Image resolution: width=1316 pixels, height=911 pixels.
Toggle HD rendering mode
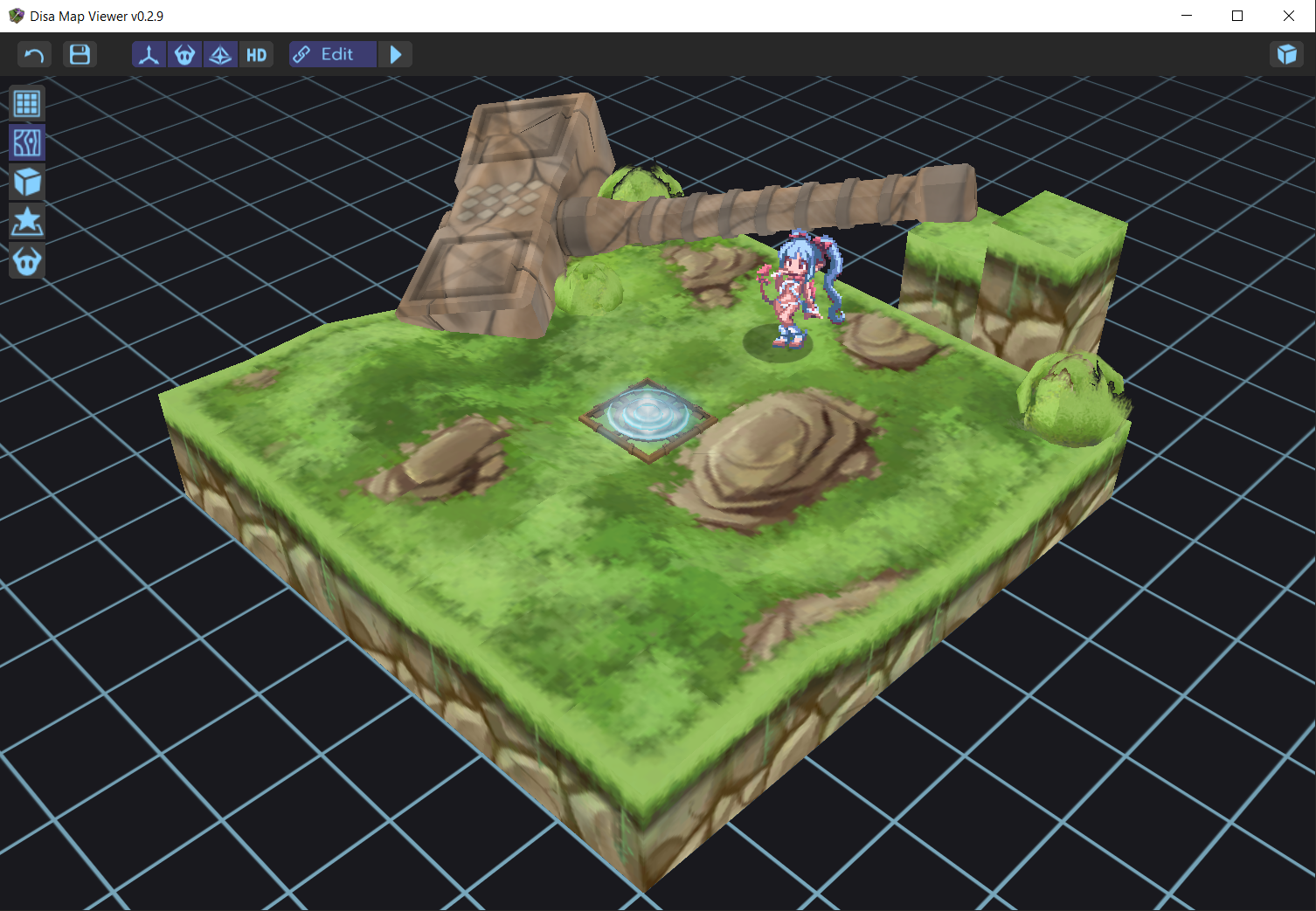click(256, 55)
